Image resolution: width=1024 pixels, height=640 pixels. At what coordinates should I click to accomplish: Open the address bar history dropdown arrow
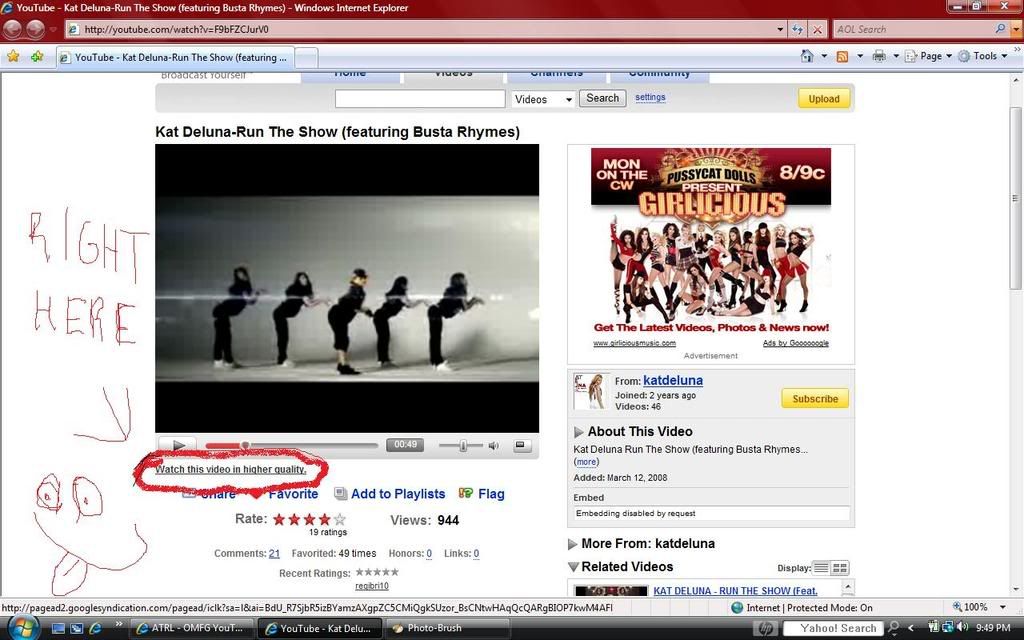tap(780, 29)
